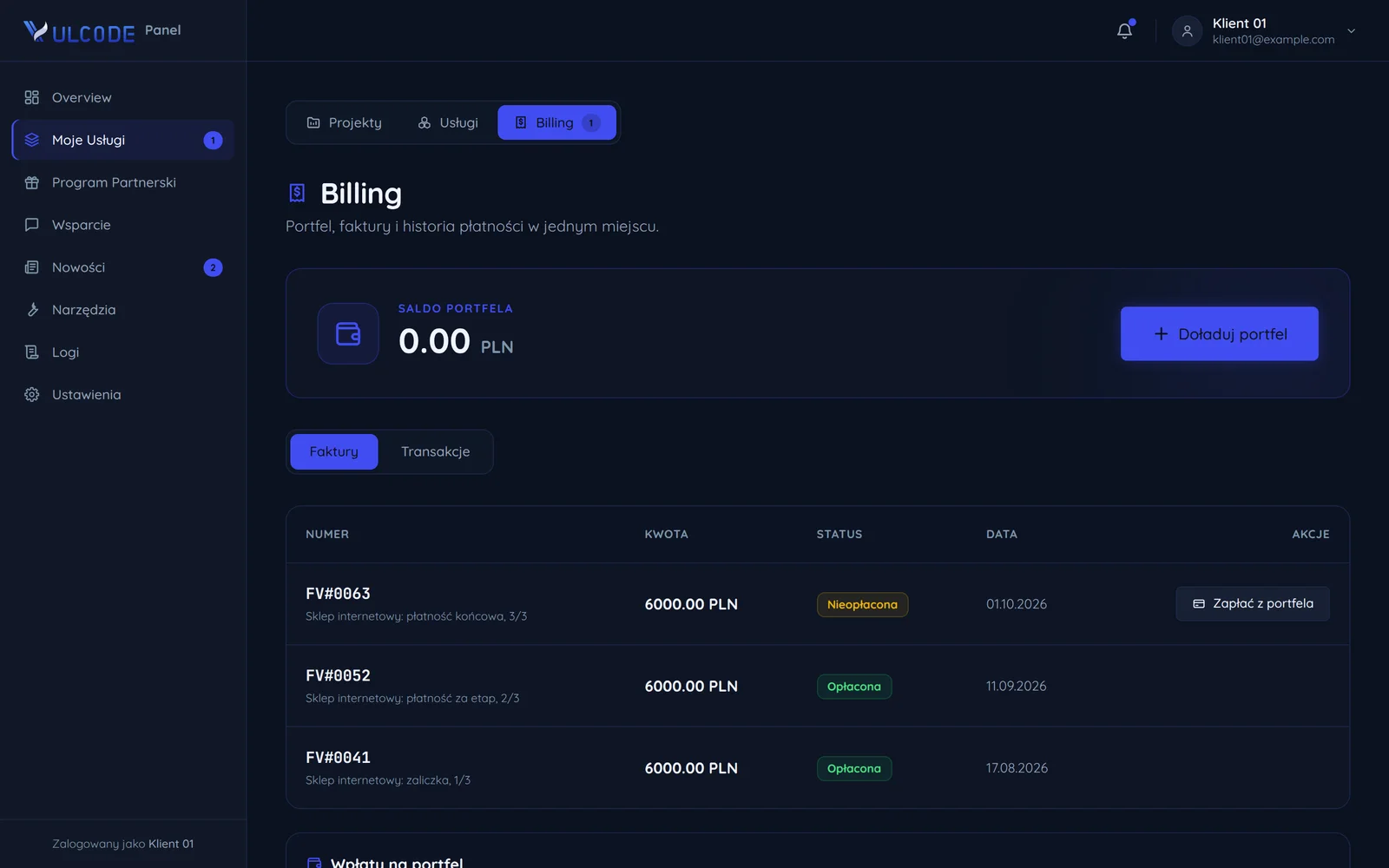The height and width of the screenshot is (868, 1389).
Task: Open the Transakcje tab
Action: tap(435, 451)
